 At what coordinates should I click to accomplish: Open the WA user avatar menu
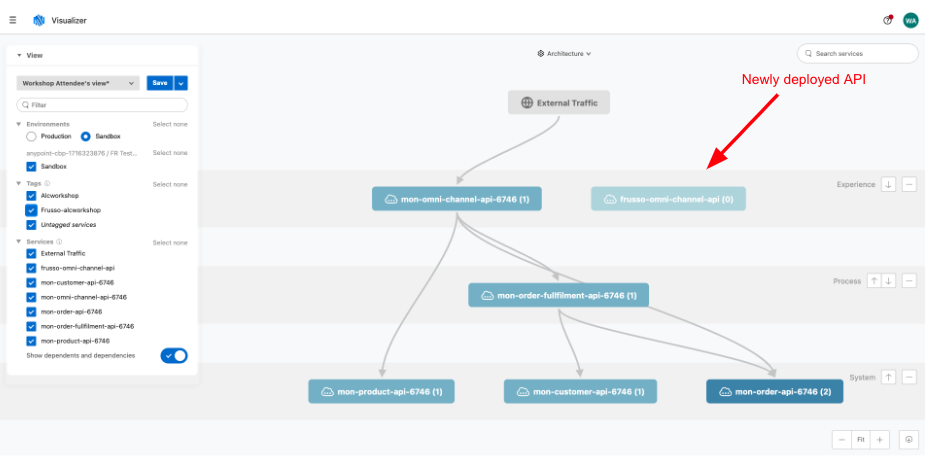pos(910,20)
